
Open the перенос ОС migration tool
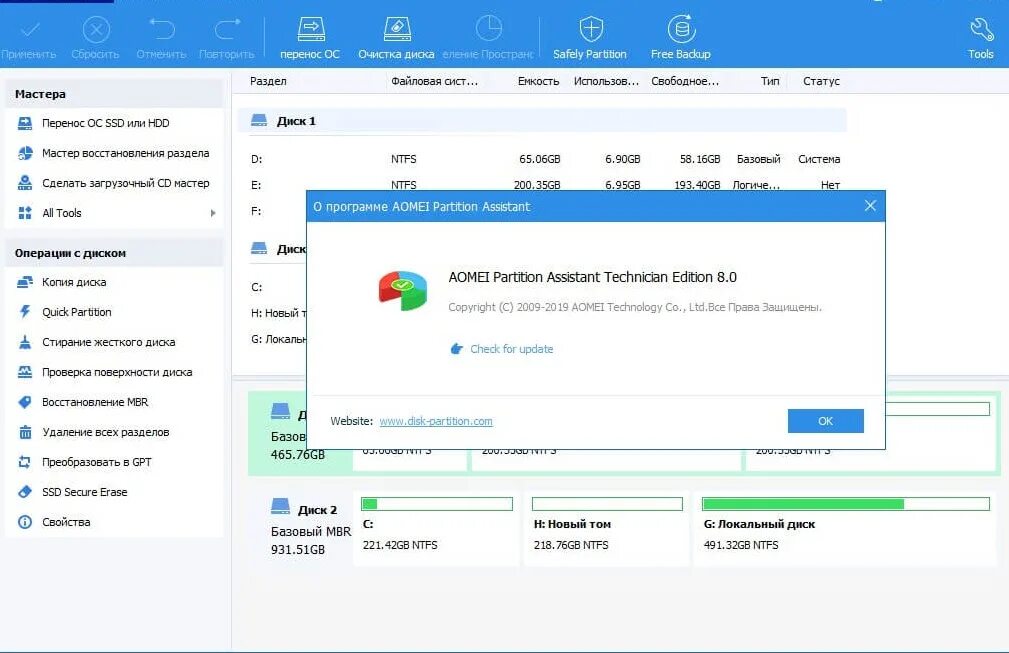click(x=310, y=37)
